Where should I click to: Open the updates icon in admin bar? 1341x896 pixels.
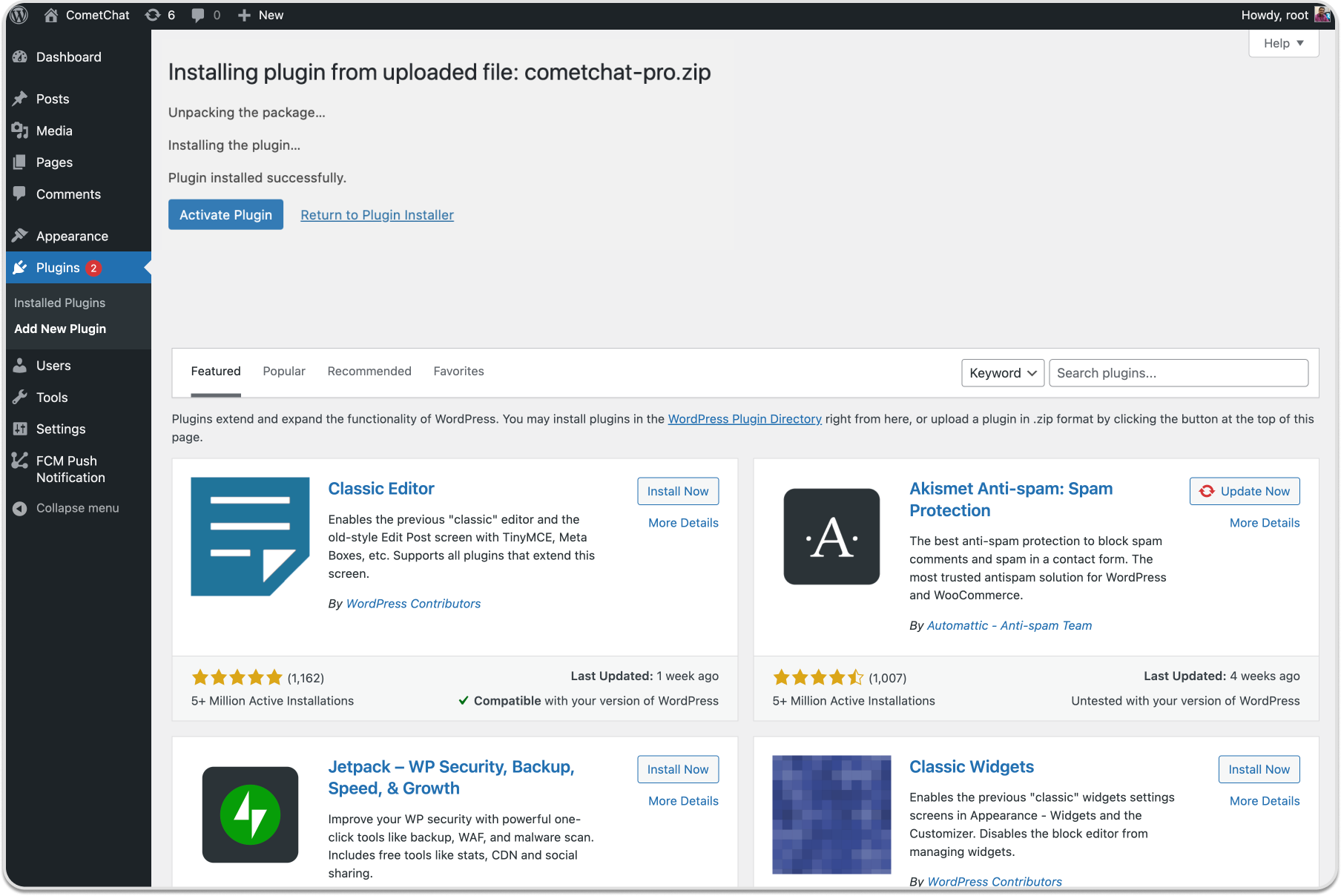pyautogui.click(x=154, y=15)
